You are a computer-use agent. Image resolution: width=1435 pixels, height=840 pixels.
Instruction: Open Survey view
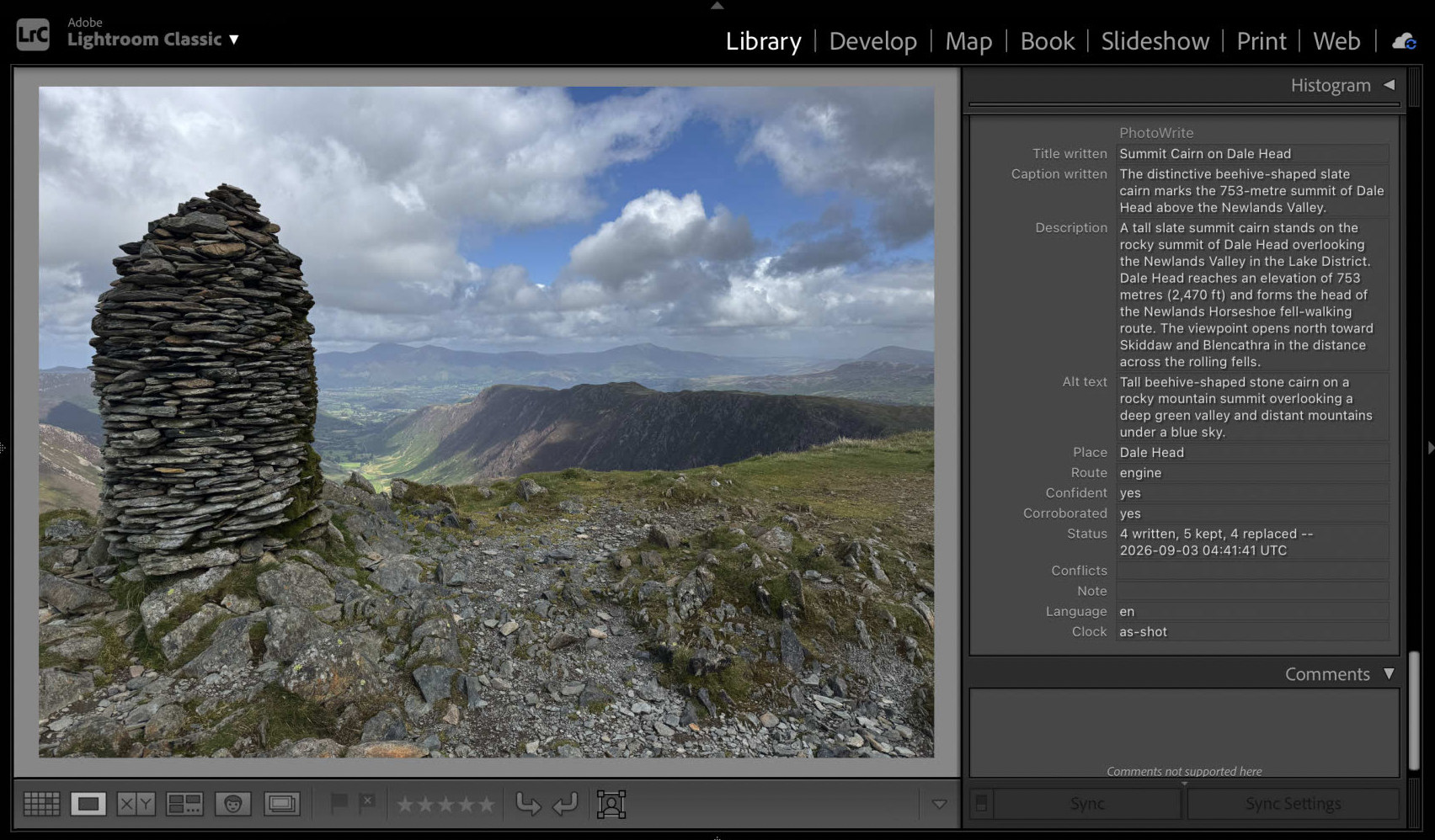[x=184, y=804]
